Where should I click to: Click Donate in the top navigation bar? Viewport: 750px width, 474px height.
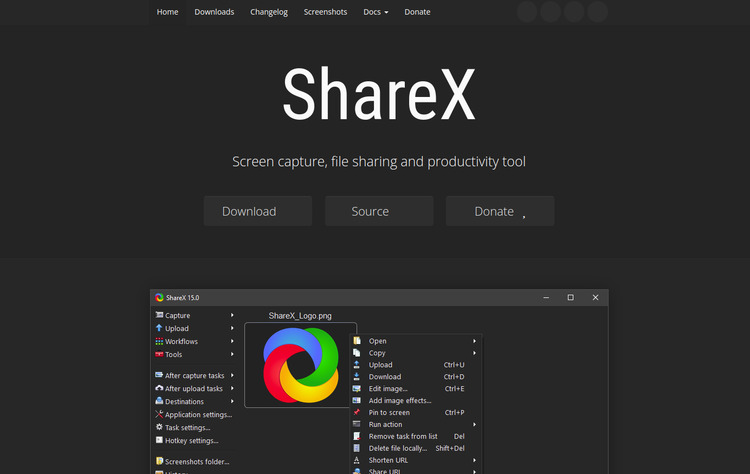[417, 12]
